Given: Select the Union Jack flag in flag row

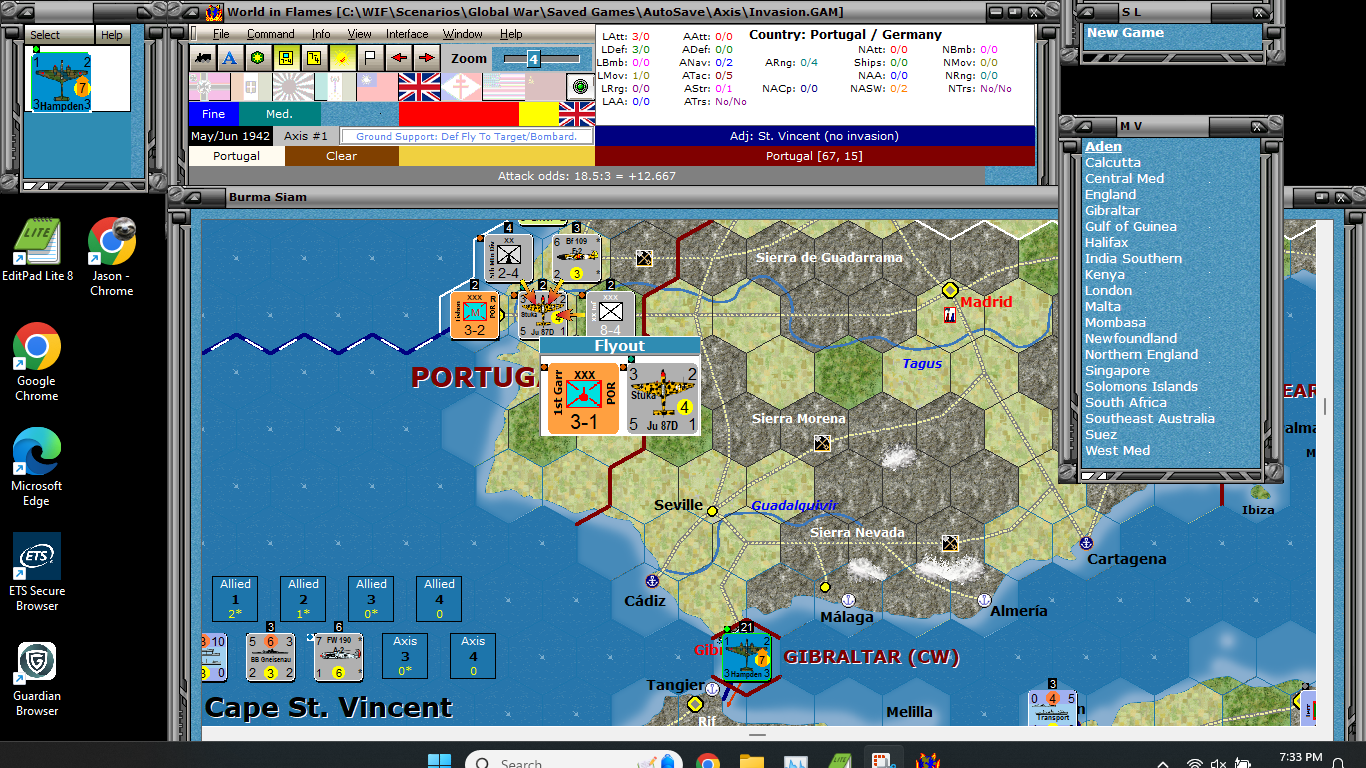Looking at the screenshot, I should click(x=419, y=87).
